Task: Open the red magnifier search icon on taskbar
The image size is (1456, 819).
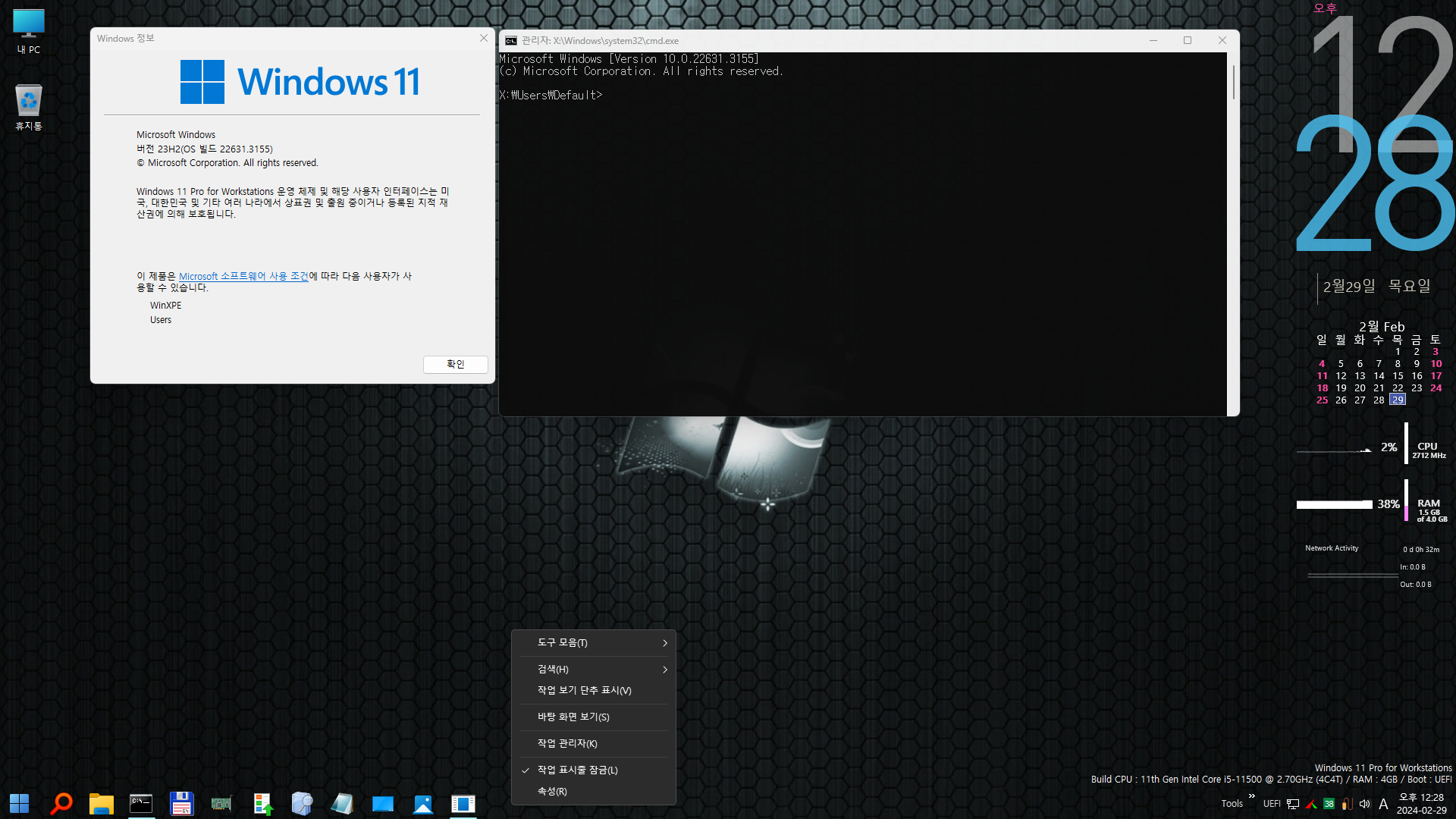Action: (x=61, y=803)
